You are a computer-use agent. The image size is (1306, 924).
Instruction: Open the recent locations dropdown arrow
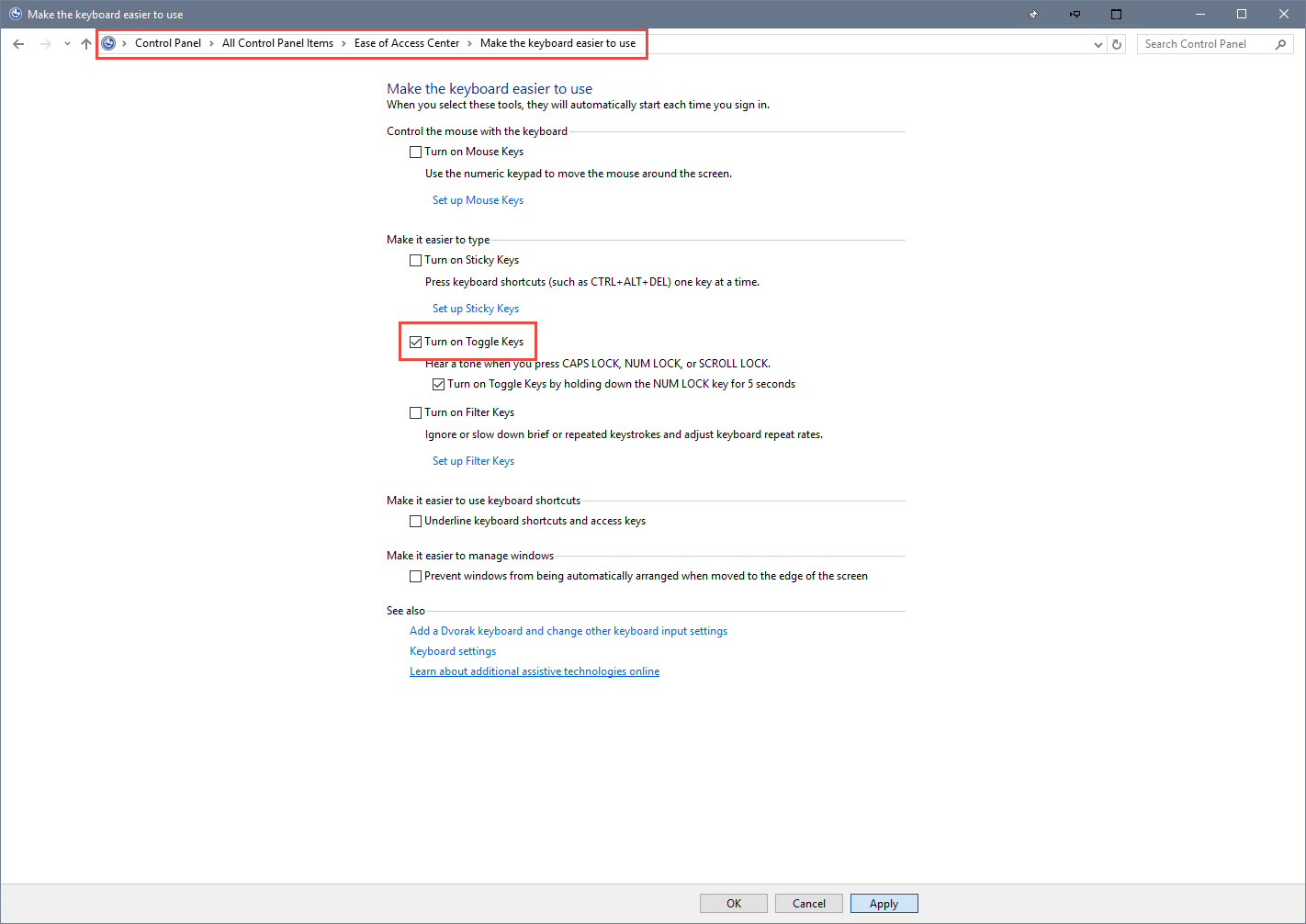coord(67,44)
